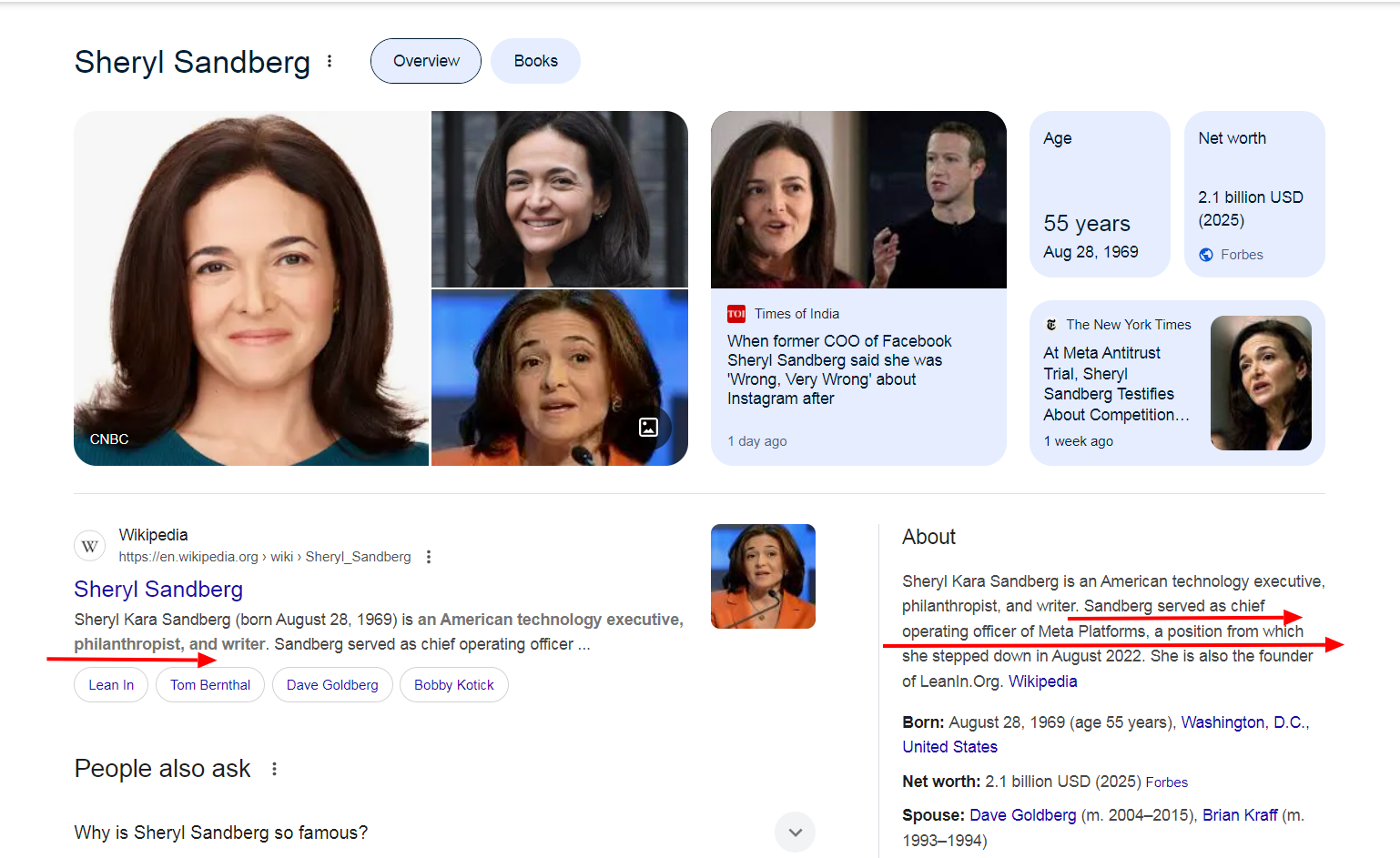Click the 'Sheryl Sandberg' panel heading
Image resolution: width=1400 pixels, height=858 pixels.
pyautogui.click(x=192, y=62)
